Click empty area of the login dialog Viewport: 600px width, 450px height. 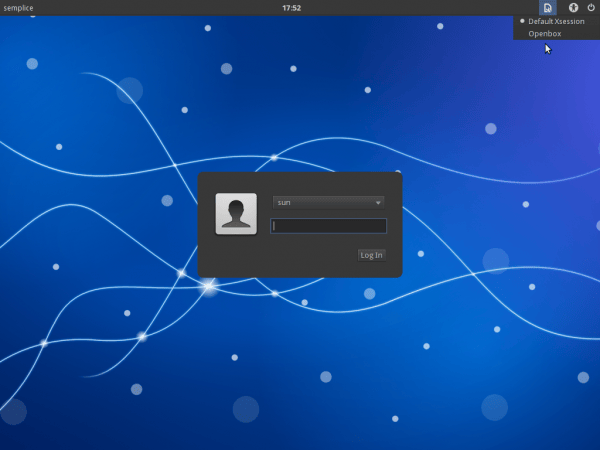point(300,185)
